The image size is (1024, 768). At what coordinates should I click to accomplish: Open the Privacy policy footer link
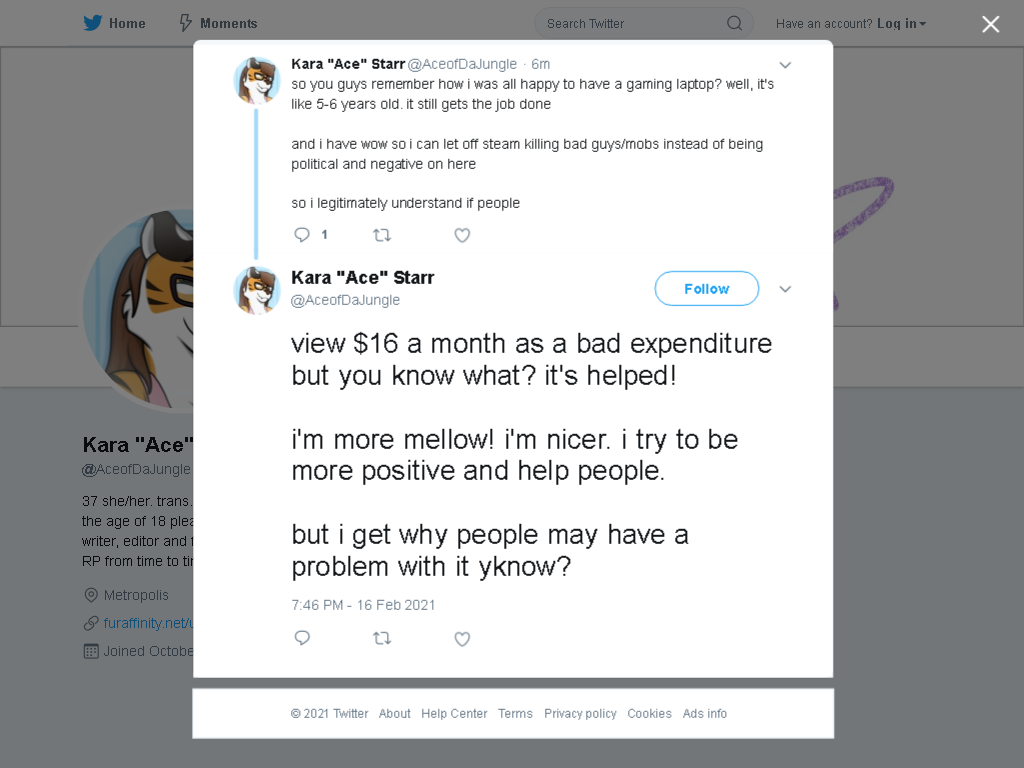(x=580, y=713)
